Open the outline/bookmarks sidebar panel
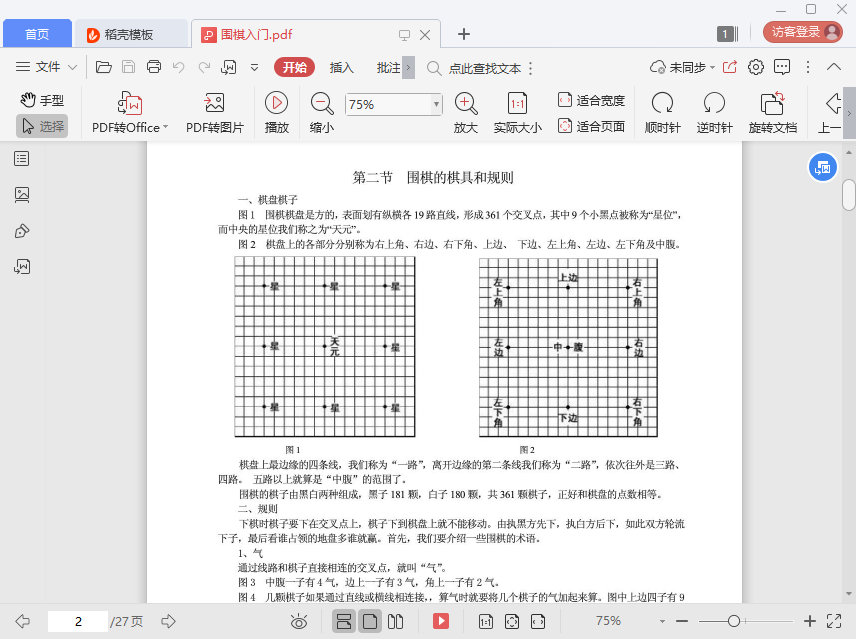Viewport: 856px width, 639px height. 22,159
